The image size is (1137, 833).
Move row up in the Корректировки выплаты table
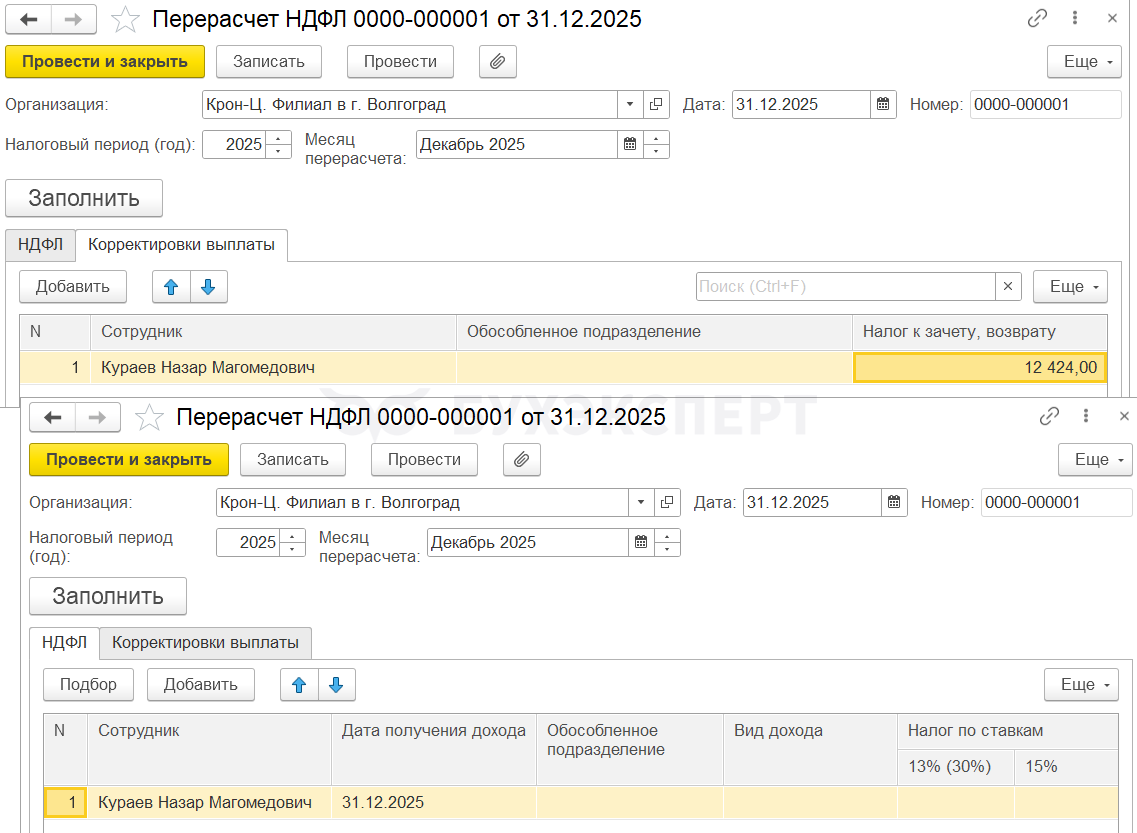(x=171, y=287)
